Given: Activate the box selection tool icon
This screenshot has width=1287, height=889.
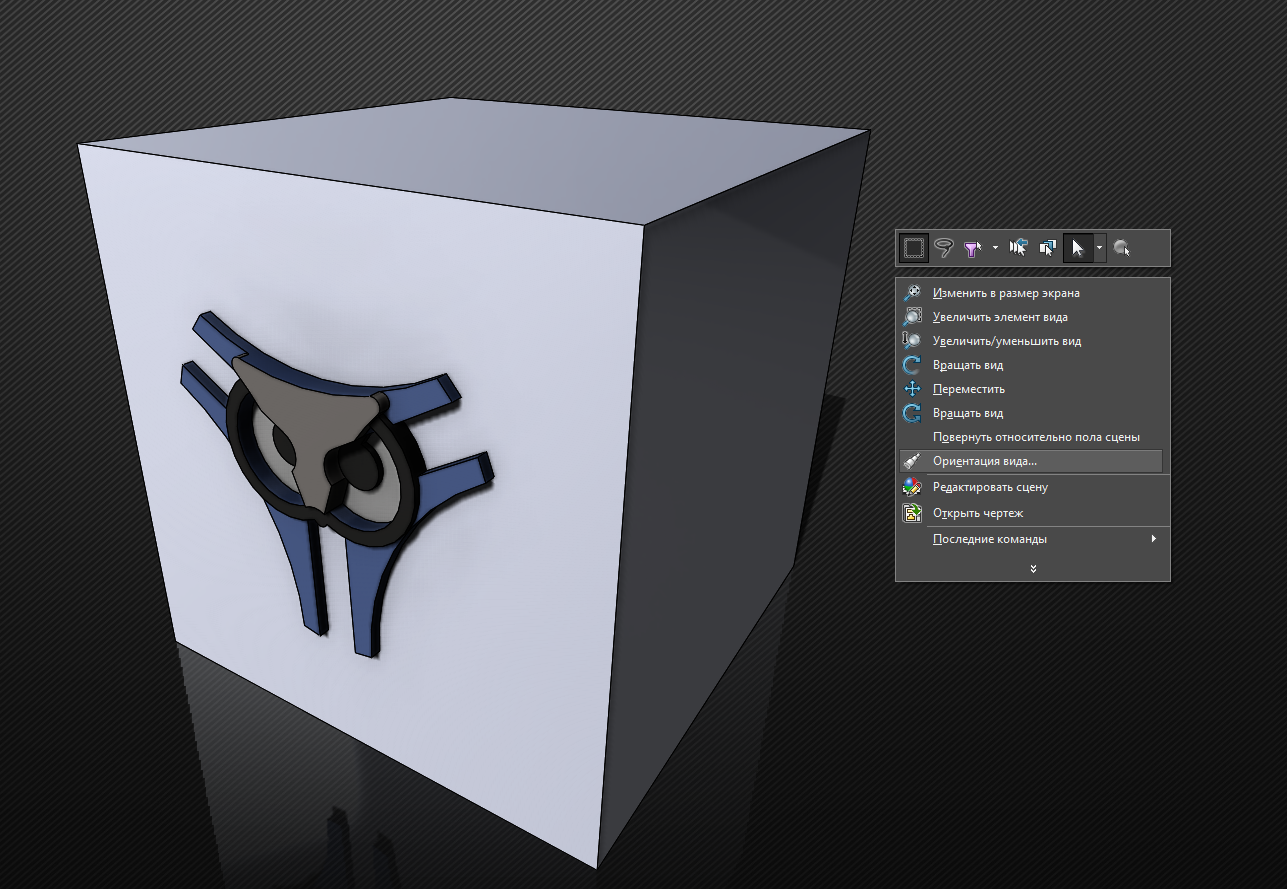Looking at the screenshot, I should [913, 248].
